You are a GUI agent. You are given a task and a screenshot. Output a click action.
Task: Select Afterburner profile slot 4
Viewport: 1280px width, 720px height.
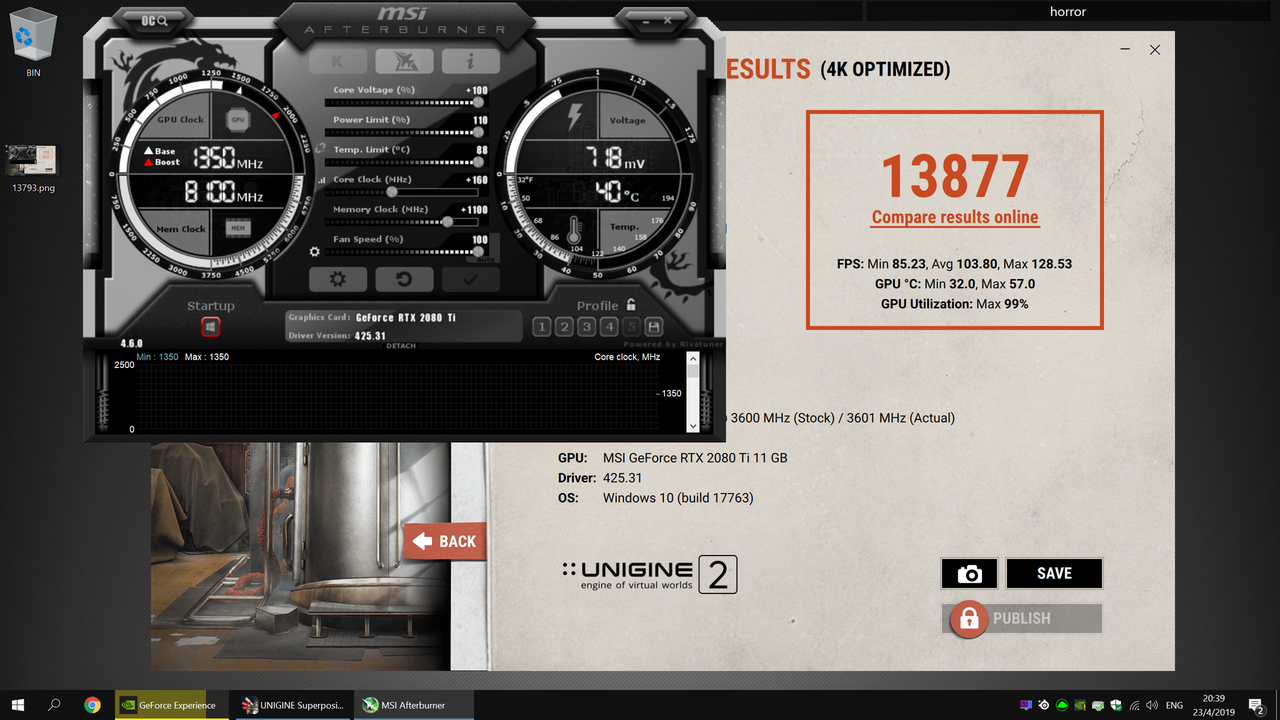click(x=609, y=327)
